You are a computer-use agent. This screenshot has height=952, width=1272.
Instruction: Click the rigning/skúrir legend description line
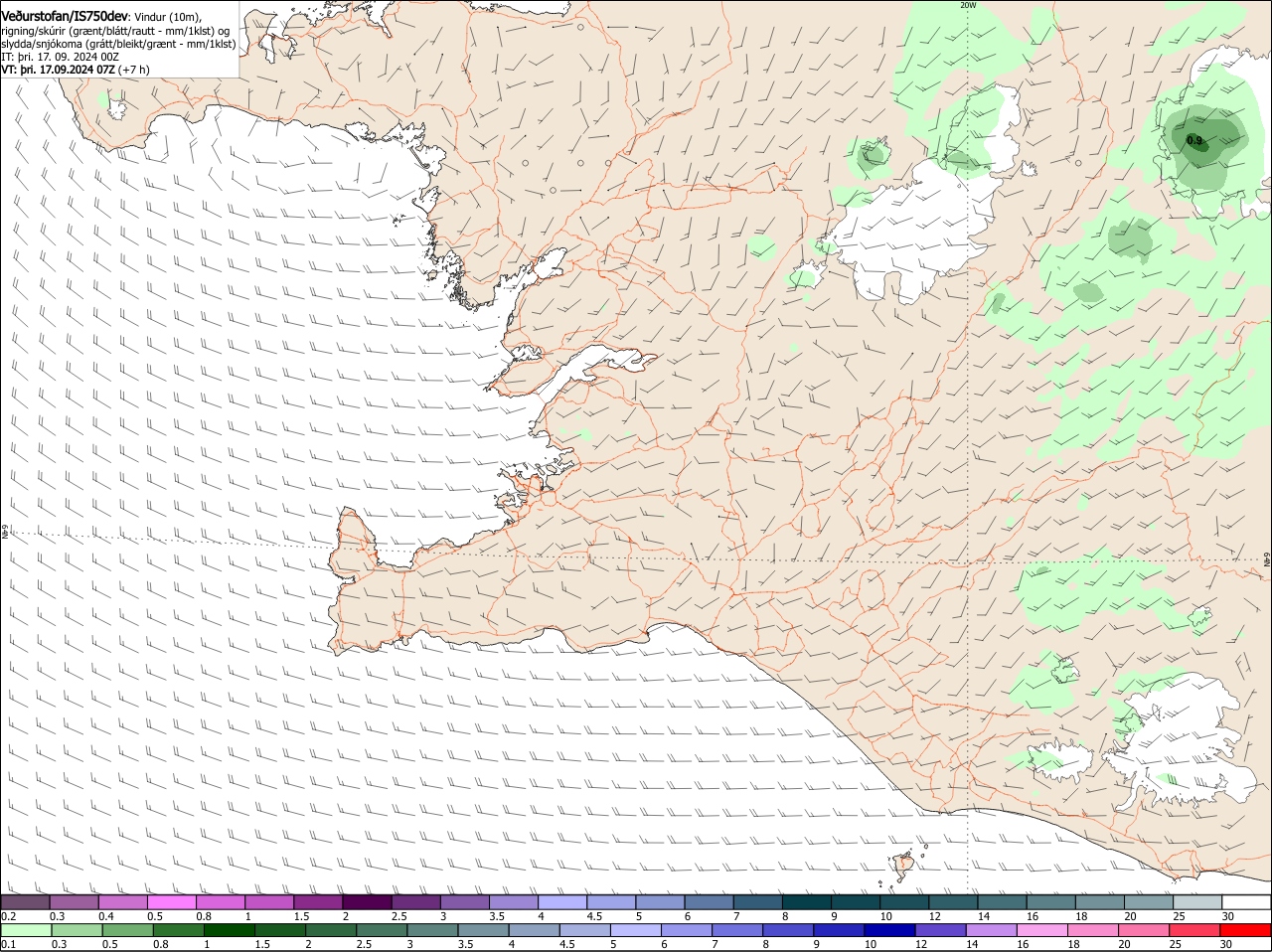(115, 30)
